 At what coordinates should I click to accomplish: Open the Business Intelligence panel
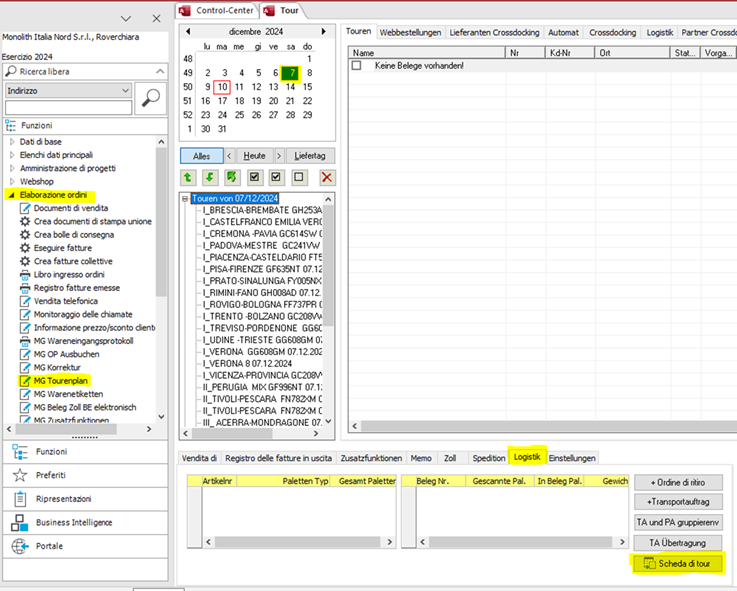point(74,522)
